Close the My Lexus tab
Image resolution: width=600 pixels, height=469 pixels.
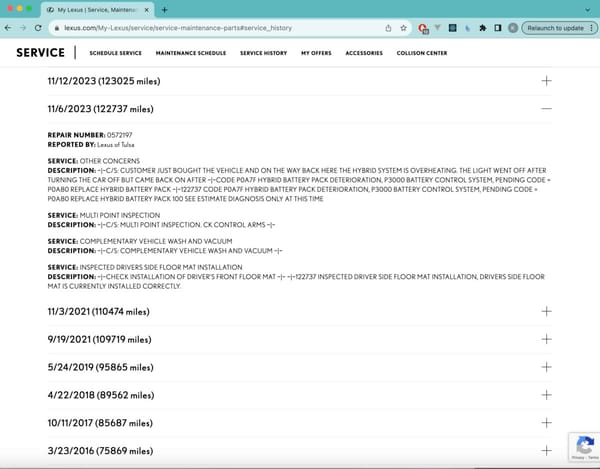point(146,10)
